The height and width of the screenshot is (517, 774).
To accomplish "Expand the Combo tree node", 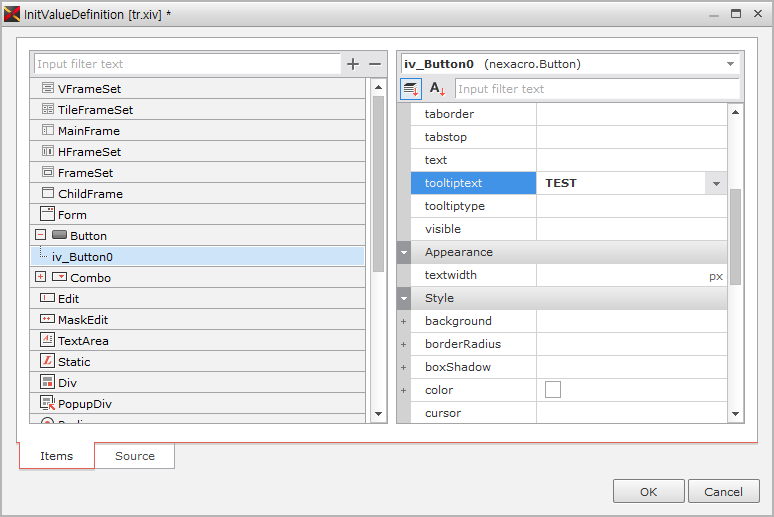I will tap(40, 277).
